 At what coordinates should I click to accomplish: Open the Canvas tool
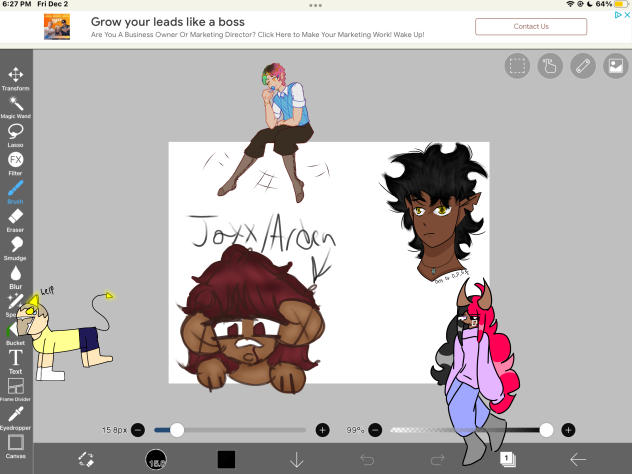(x=15, y=447)
